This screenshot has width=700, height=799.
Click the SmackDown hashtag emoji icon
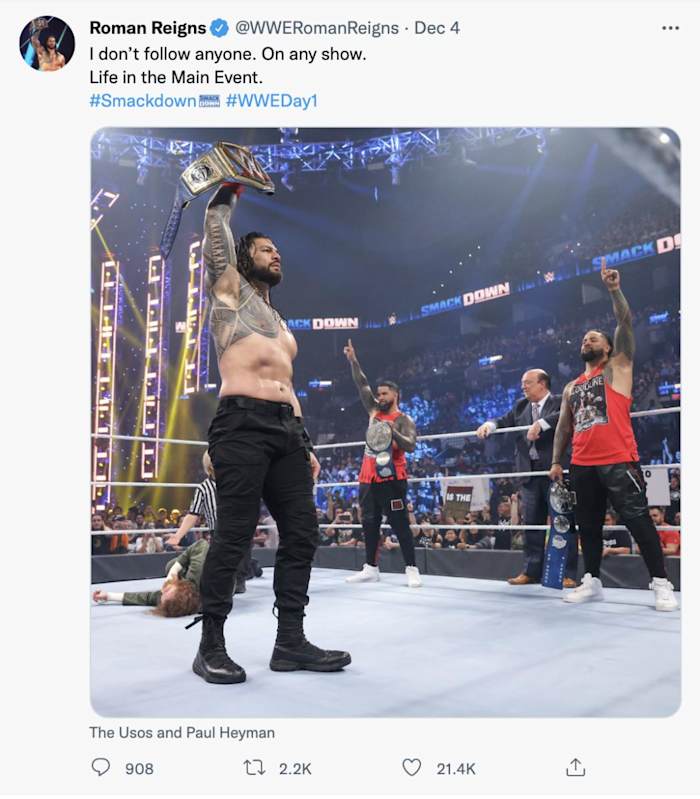point(209,100)
